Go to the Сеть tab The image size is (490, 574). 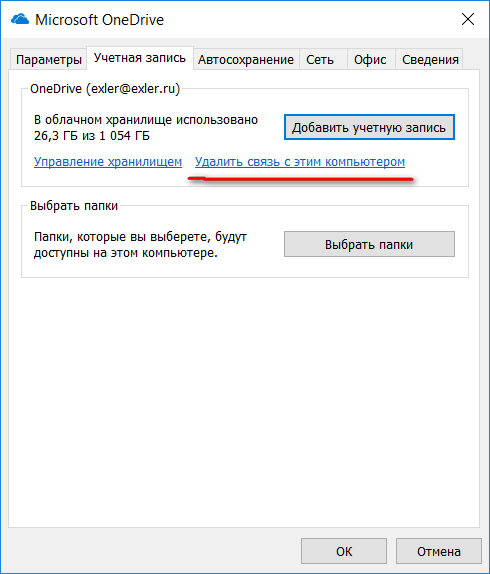[x=320, y=59]
